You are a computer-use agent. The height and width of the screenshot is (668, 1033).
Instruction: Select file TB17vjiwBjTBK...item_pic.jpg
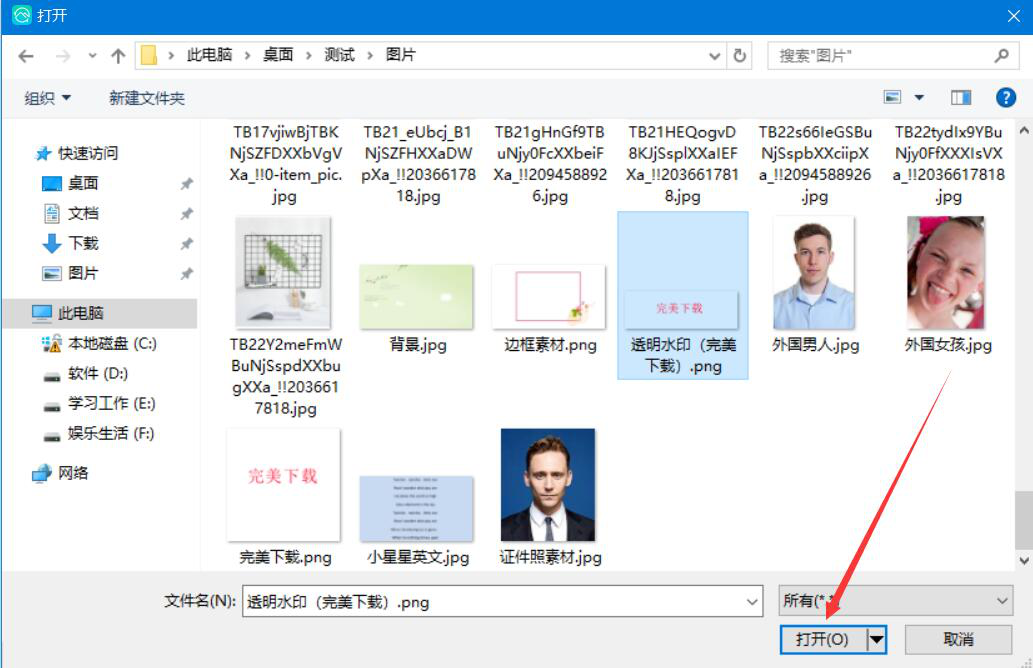[x=285, y=164]
